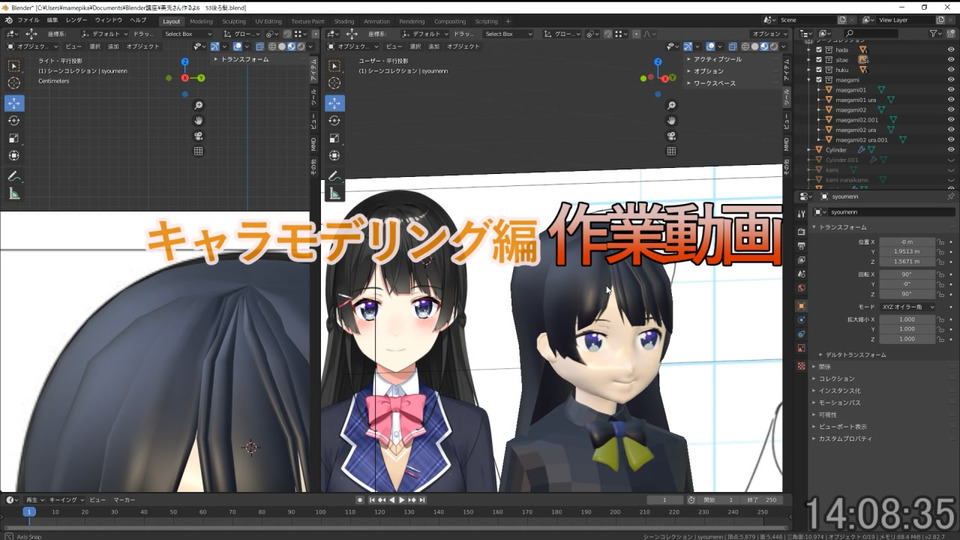Click zoom magnifier in right viewport
Image resolution: width=960 pixels, height=540 pixels.
672,105
